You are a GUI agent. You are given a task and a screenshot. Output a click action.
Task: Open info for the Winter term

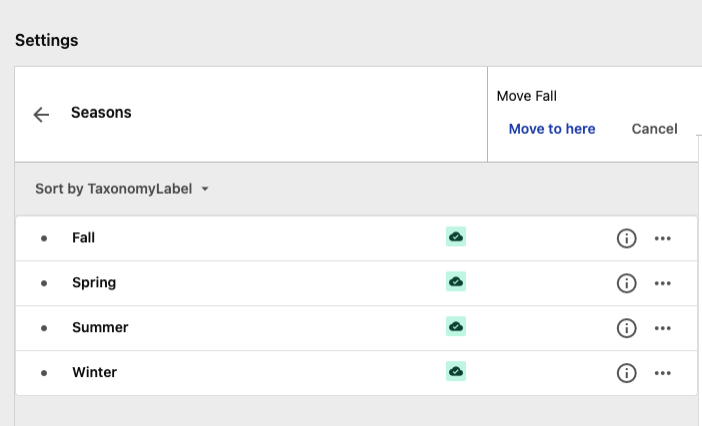click(x=626, y=372)
